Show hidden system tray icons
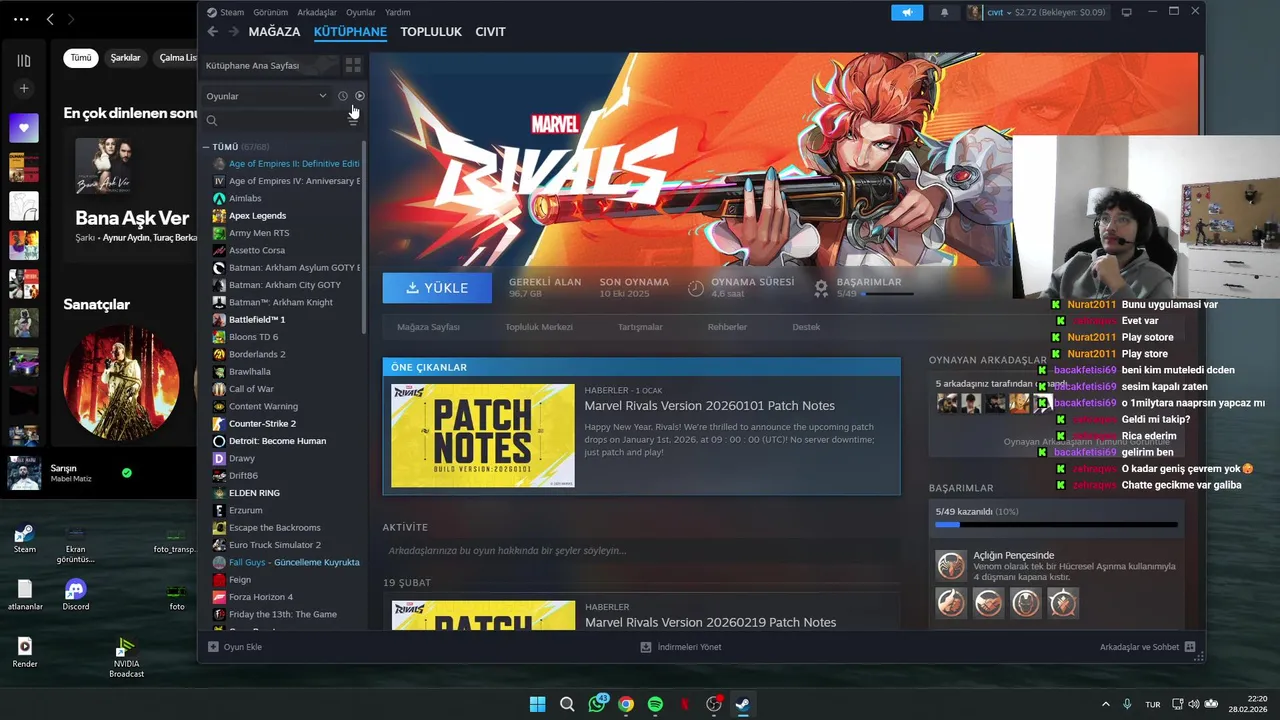The height and width of the screenshot is (720, 1280). (x=1105, y=704)
